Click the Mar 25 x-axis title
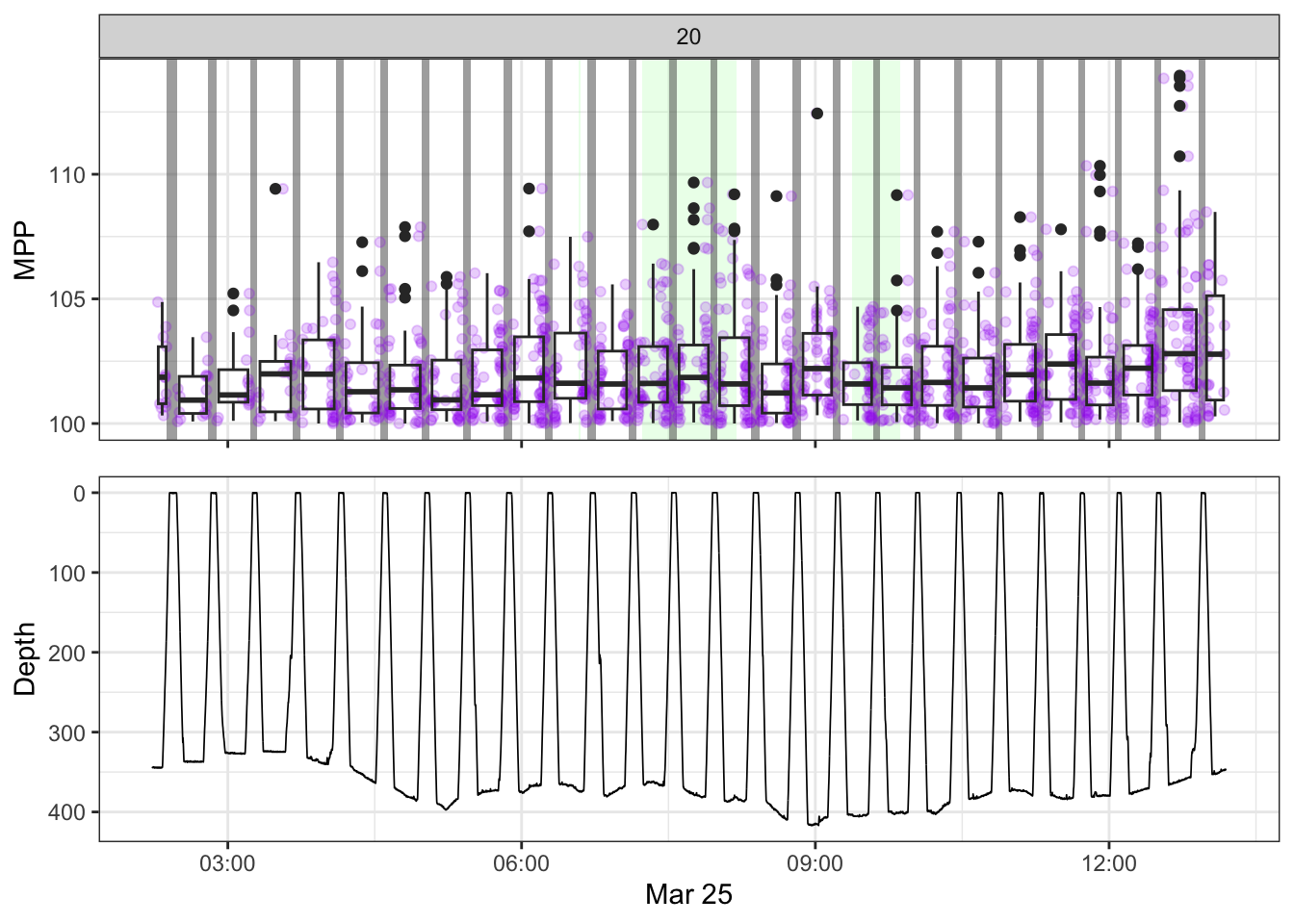This screenshot has width=1294, height=924. coord(688,894)
